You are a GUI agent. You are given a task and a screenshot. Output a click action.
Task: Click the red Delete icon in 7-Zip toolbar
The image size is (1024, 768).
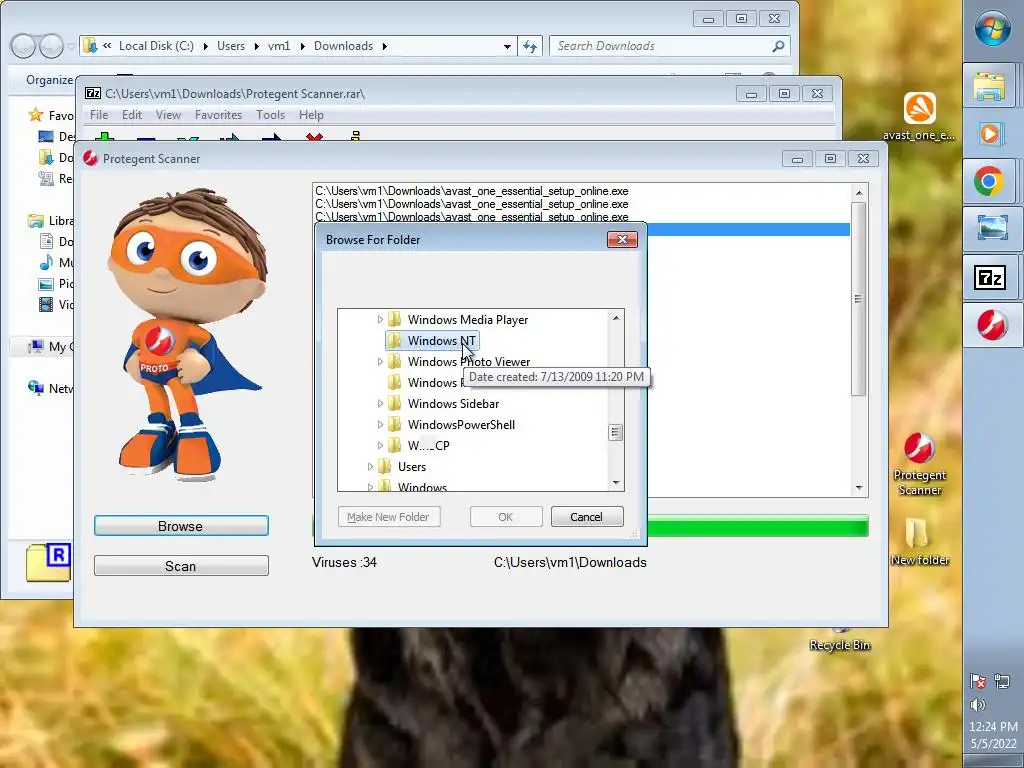point(315,136)
